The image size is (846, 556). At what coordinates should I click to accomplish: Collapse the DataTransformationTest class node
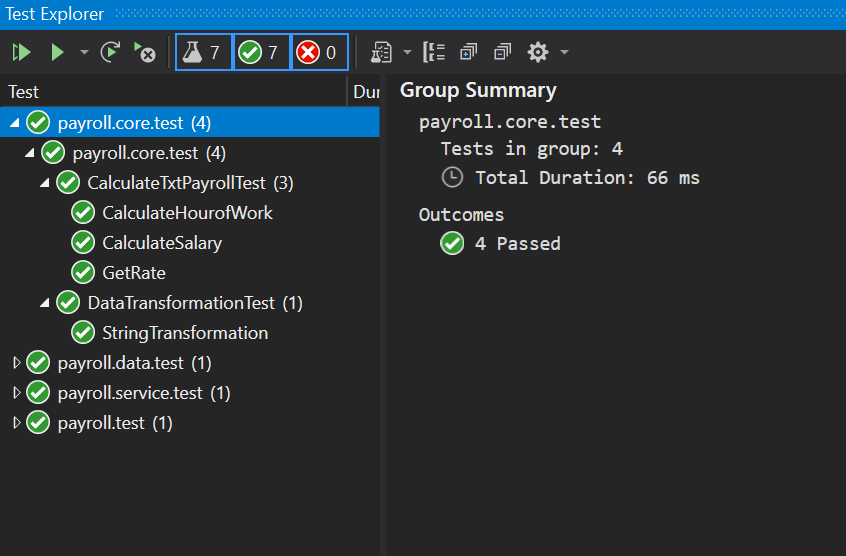45,303
